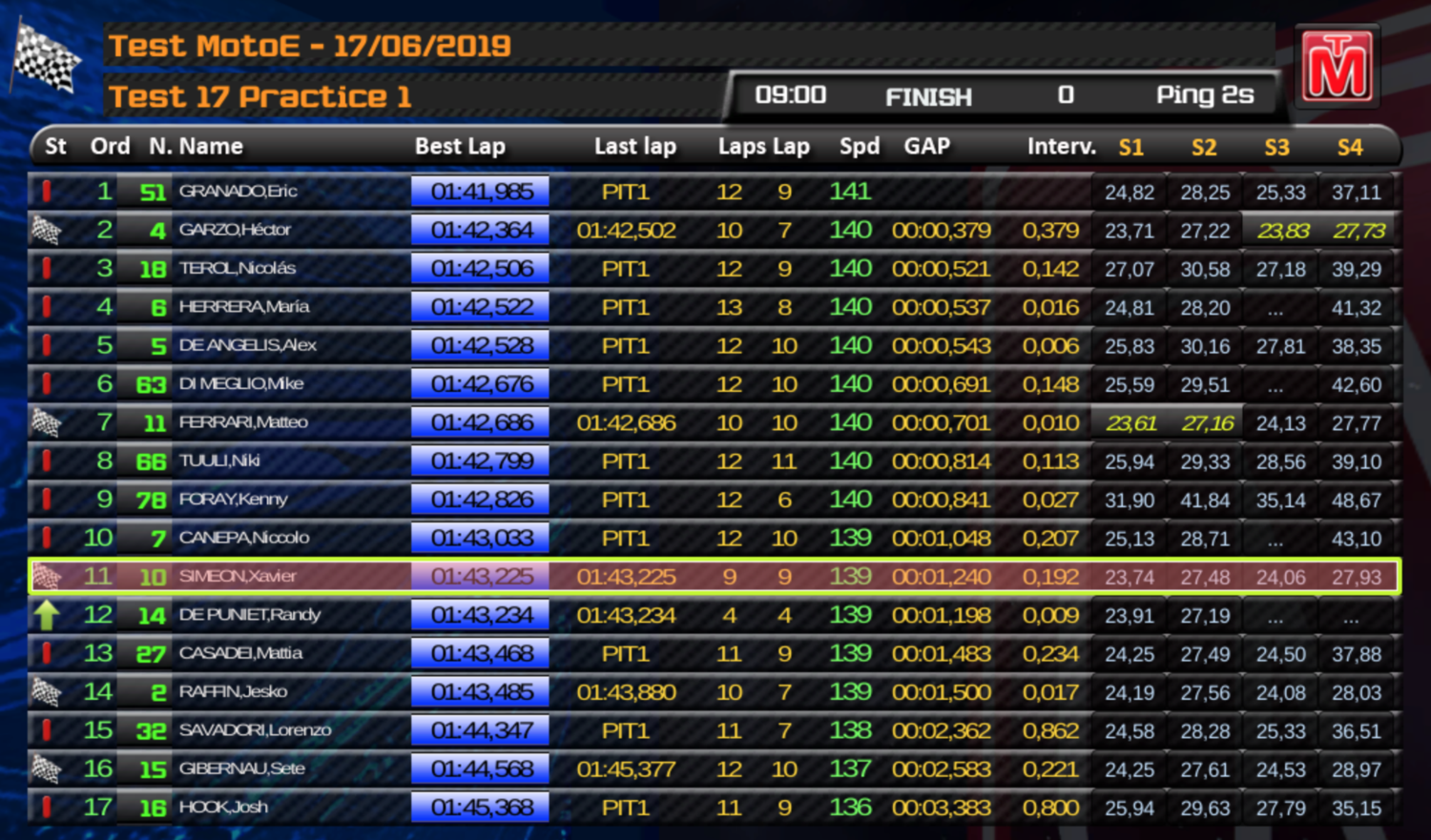The height and width of the screenshot is (840, 1431).
Task: Click the red status icon for FORAY, Kenny
Action: (46, 499)
